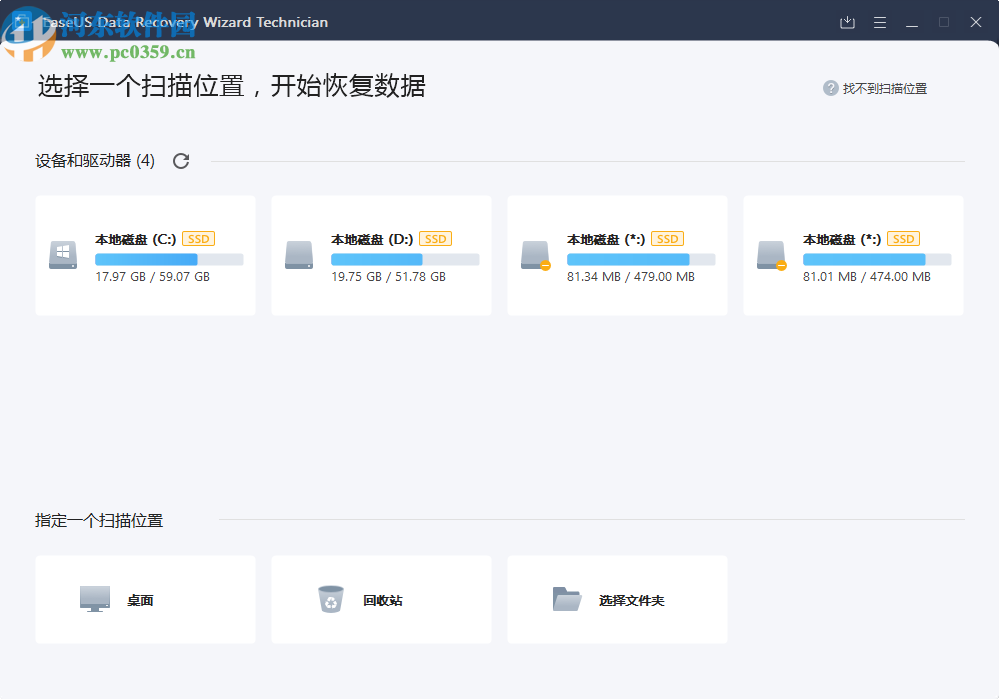Click the Windows drive icon for C:
This screenshot has height=699, width=999.
tap(63, 255)
